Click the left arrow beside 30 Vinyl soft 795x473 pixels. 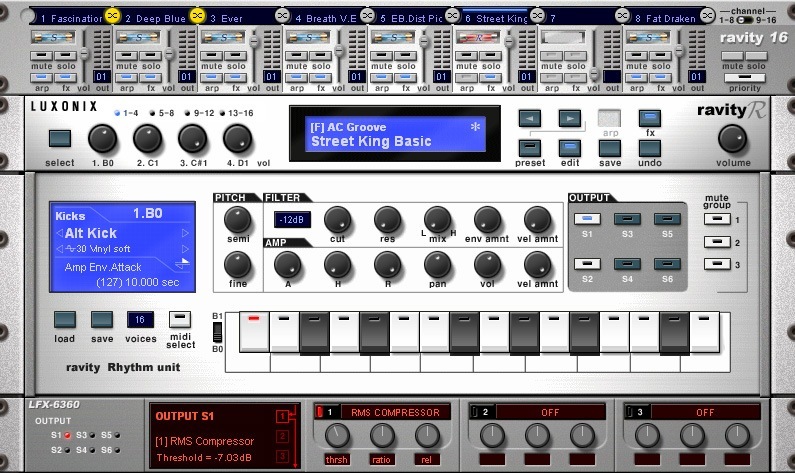coord(59,249)
